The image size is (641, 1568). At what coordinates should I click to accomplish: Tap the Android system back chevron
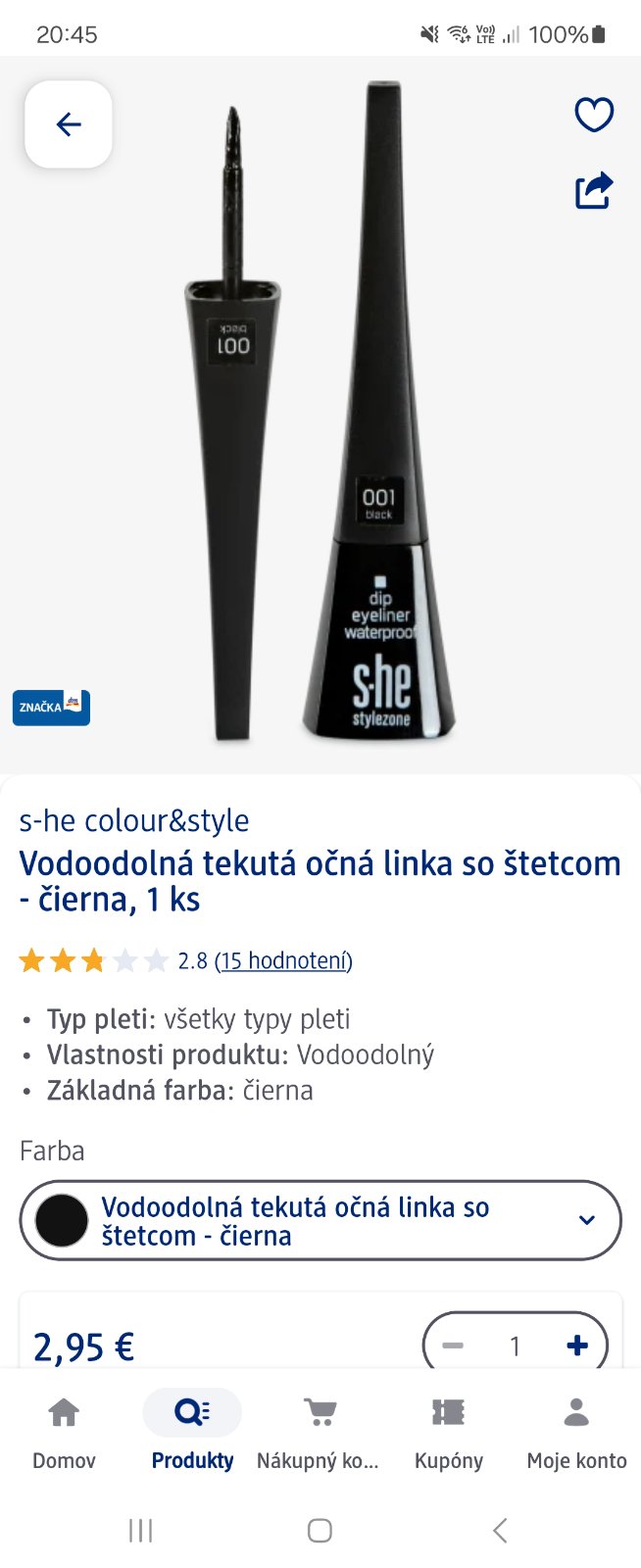pyautogui.click(x=500, y=1530)
